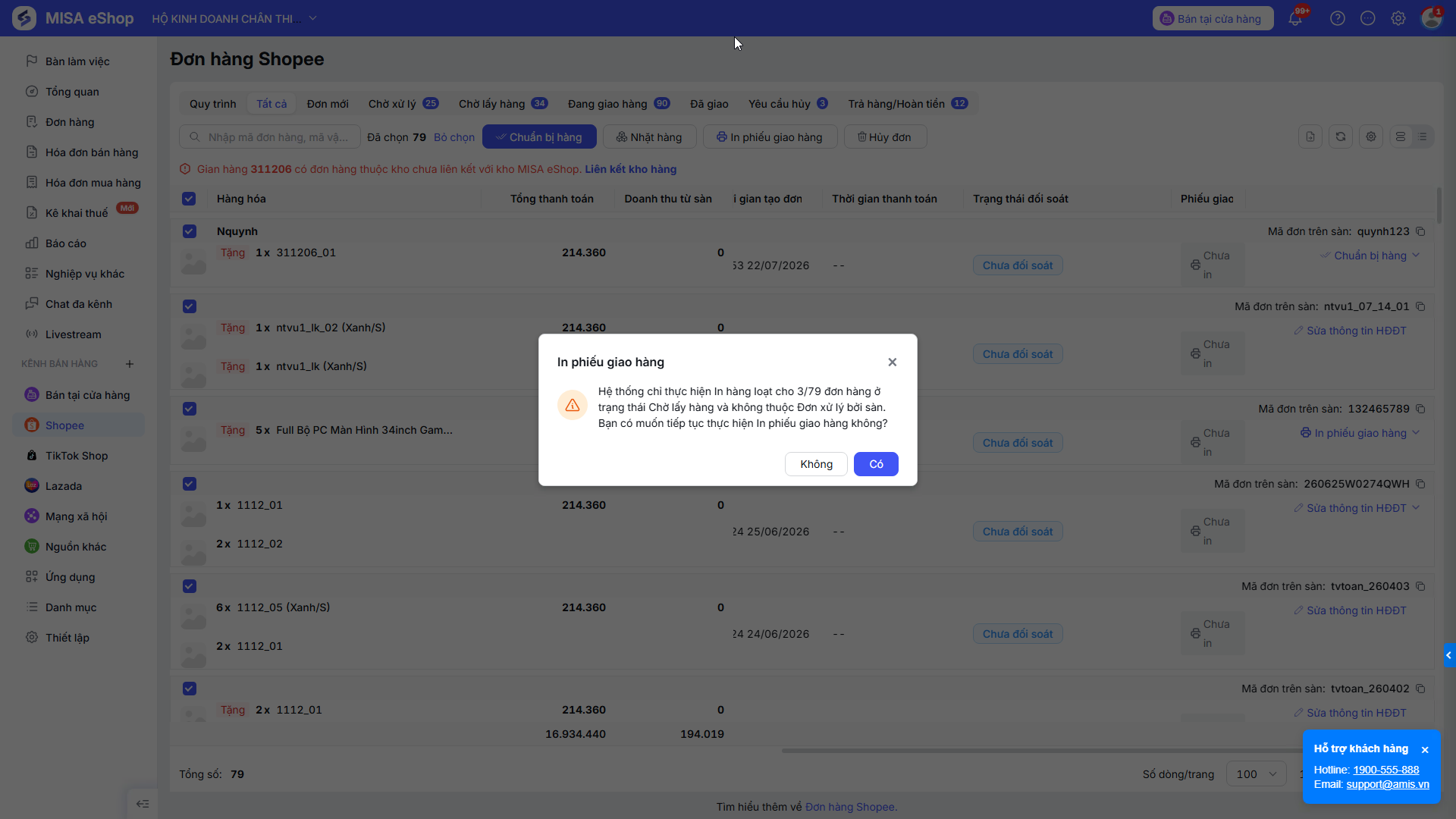Toggle checkbox for Nquynh order
The width and height of the screenshot is (1456, 819).
(190, 231)
